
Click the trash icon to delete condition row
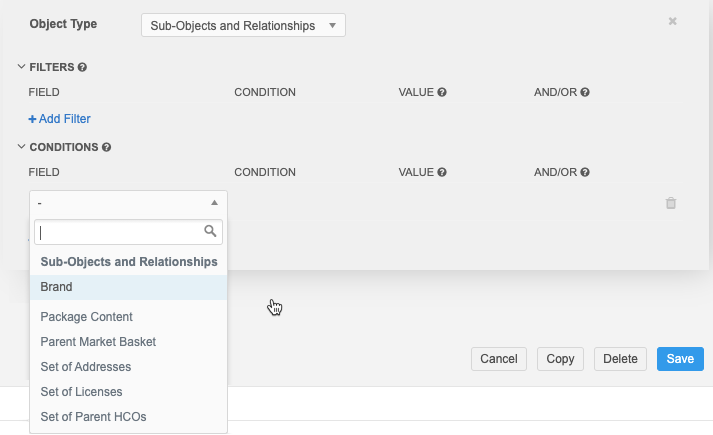click(671, 203)
